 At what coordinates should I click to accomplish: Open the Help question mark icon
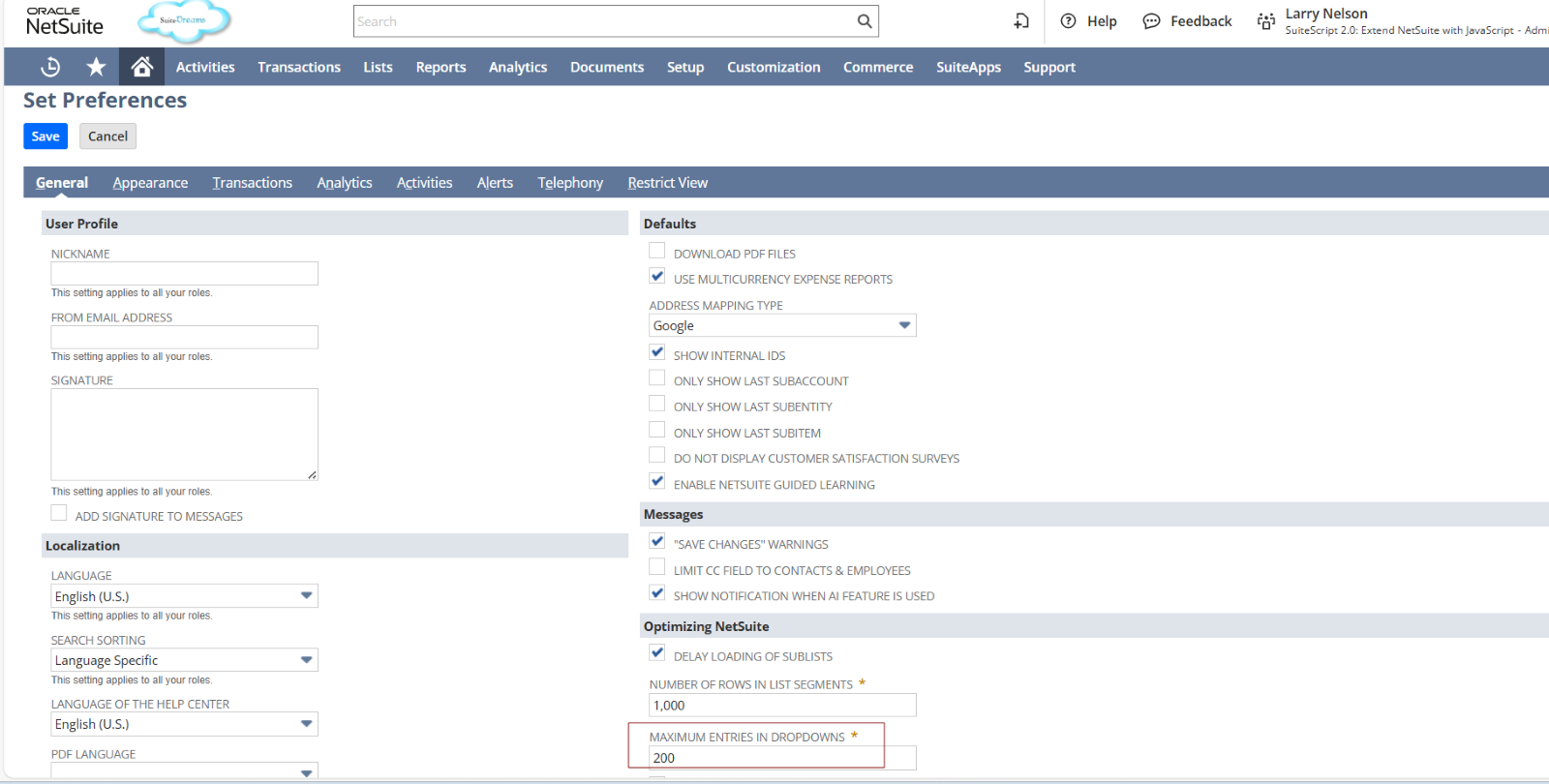1069,21
